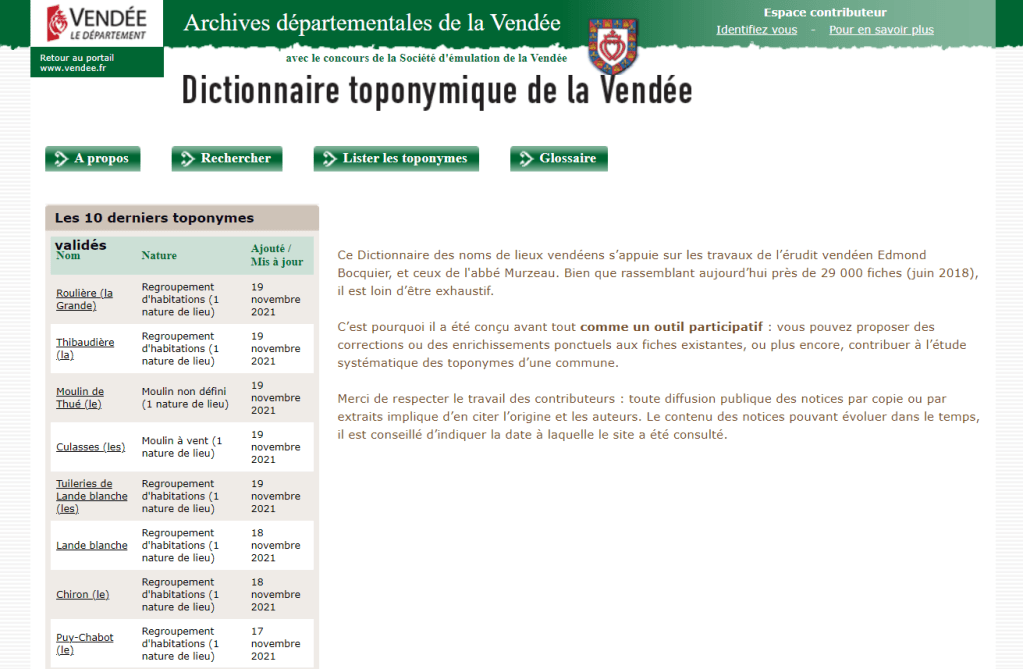Open the Chiron (le) toponym
Image resolution: width=1023 pixels, height=669 pixels.
82,595
